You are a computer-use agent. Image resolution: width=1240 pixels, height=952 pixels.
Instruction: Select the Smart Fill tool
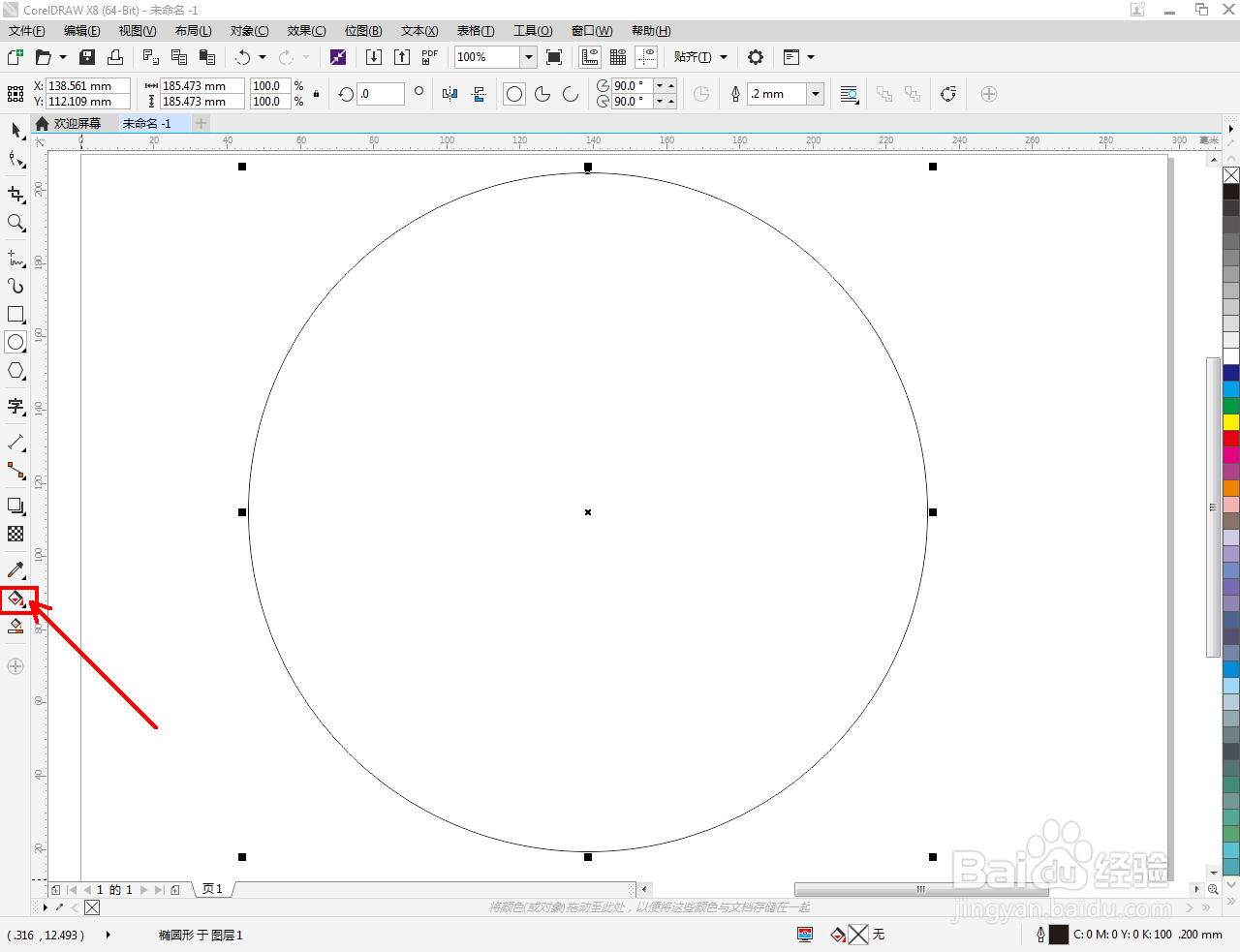(x=15, y=627)
